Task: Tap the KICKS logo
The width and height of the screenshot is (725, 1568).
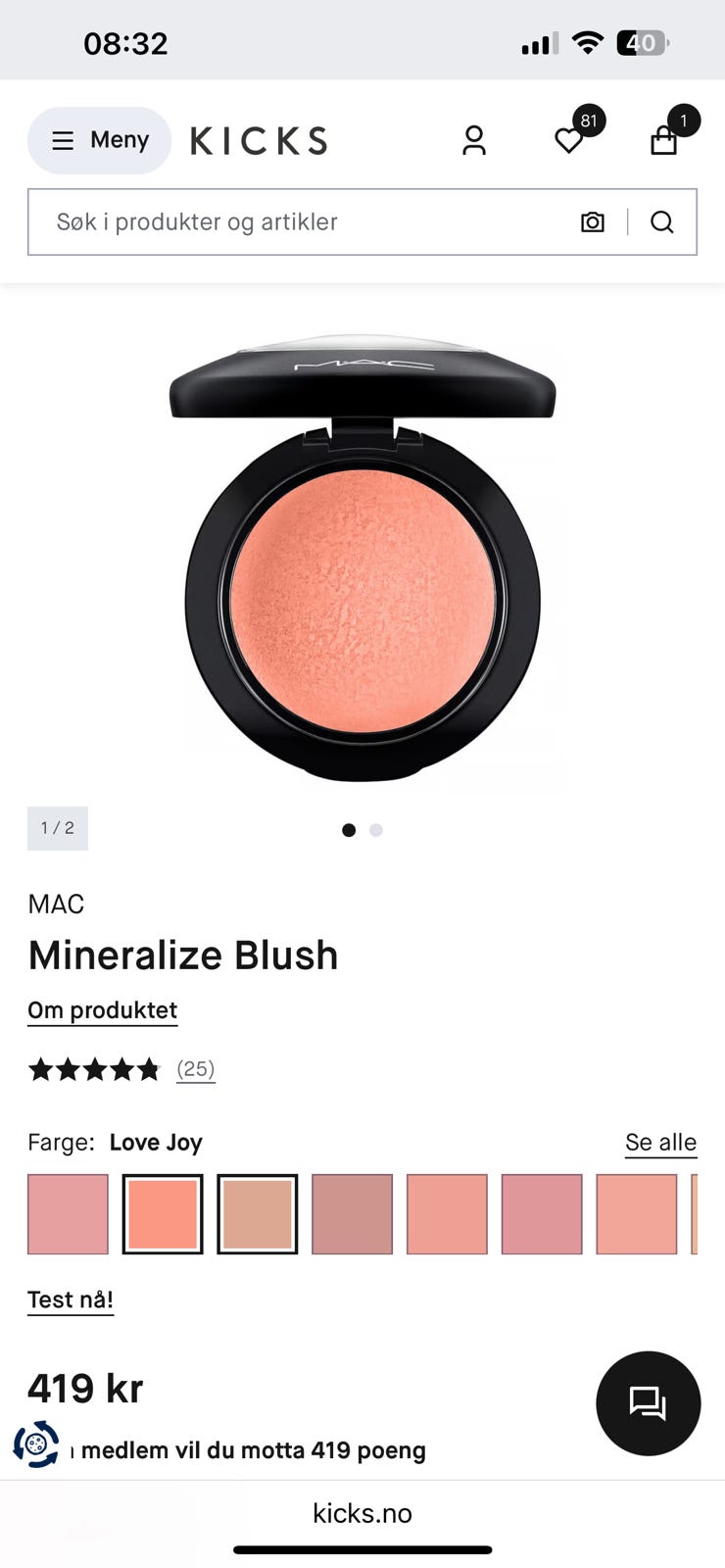Action: coord(259,141)
